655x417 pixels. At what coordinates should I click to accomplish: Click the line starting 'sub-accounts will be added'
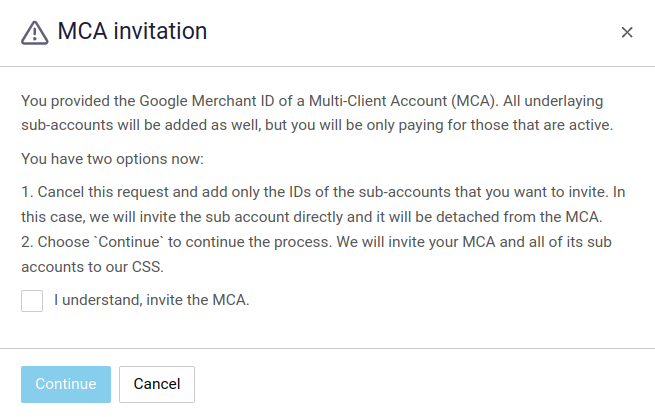(x=317, y=125)
